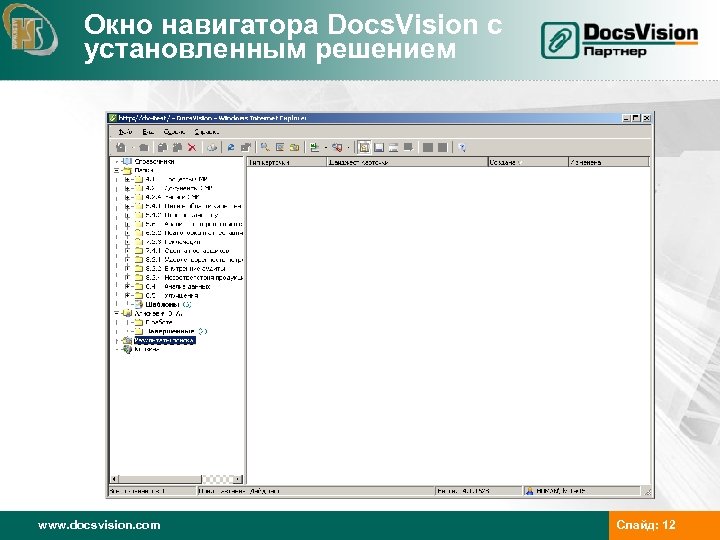Sort by the Создана column header

(x=528, y=162)
